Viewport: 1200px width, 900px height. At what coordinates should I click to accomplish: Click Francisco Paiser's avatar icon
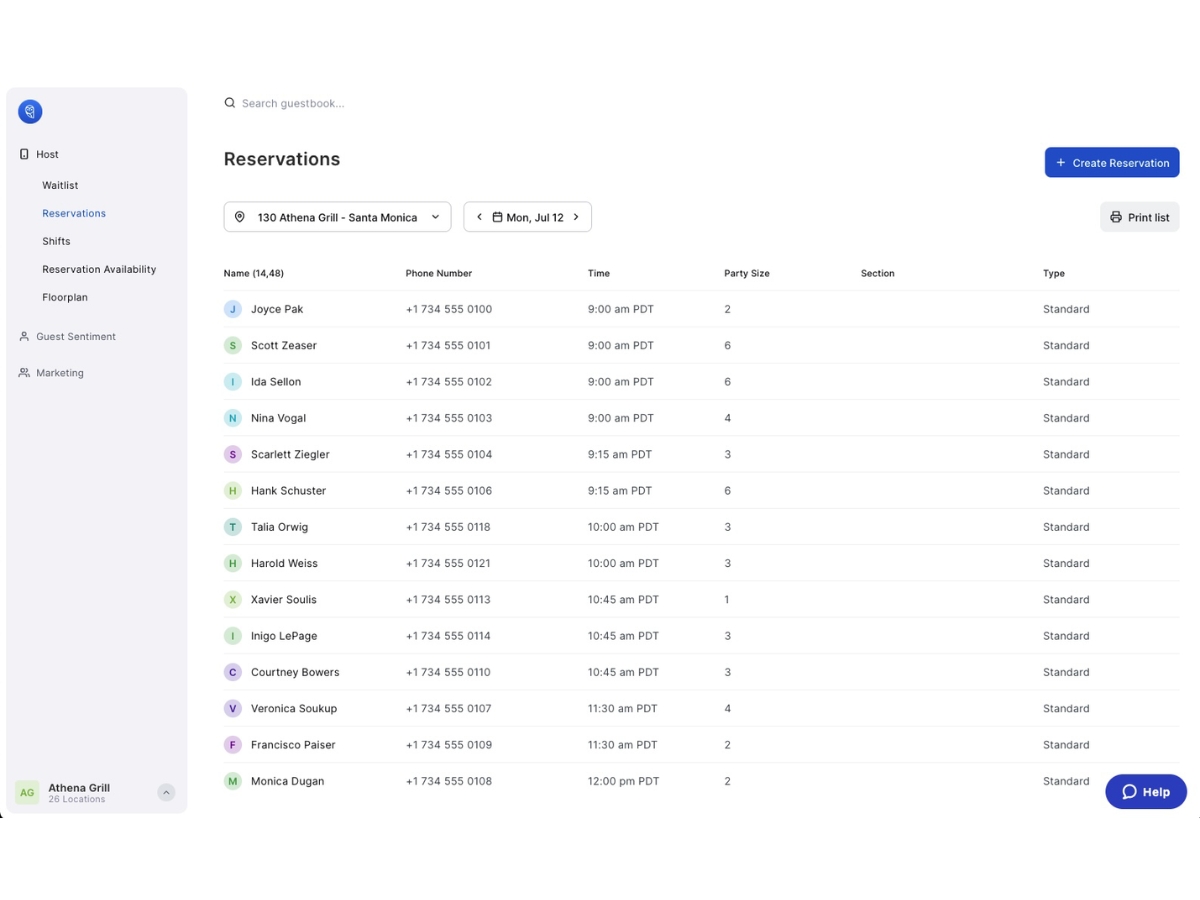[233, 745]
